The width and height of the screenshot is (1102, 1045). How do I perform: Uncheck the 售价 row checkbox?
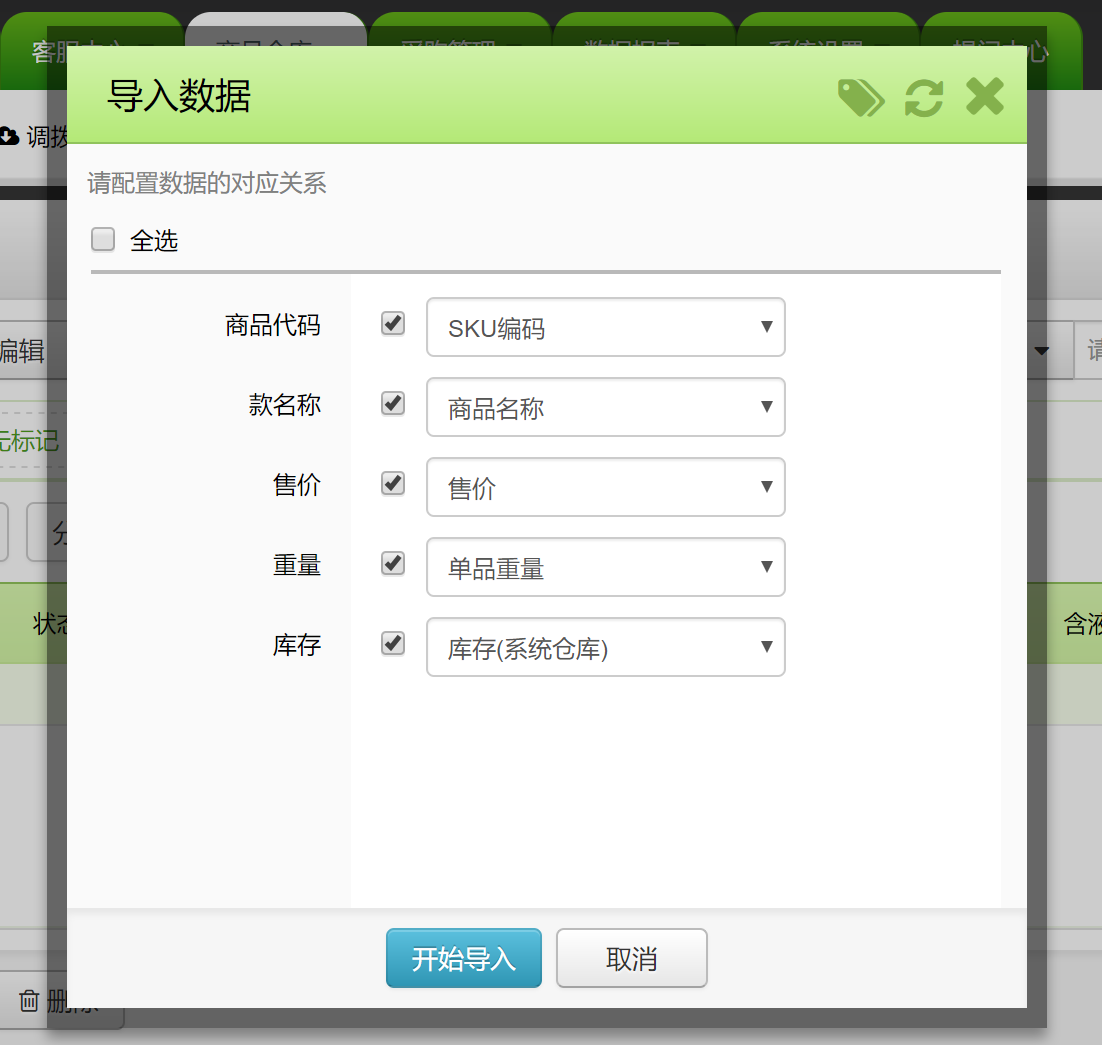point(393,483)
